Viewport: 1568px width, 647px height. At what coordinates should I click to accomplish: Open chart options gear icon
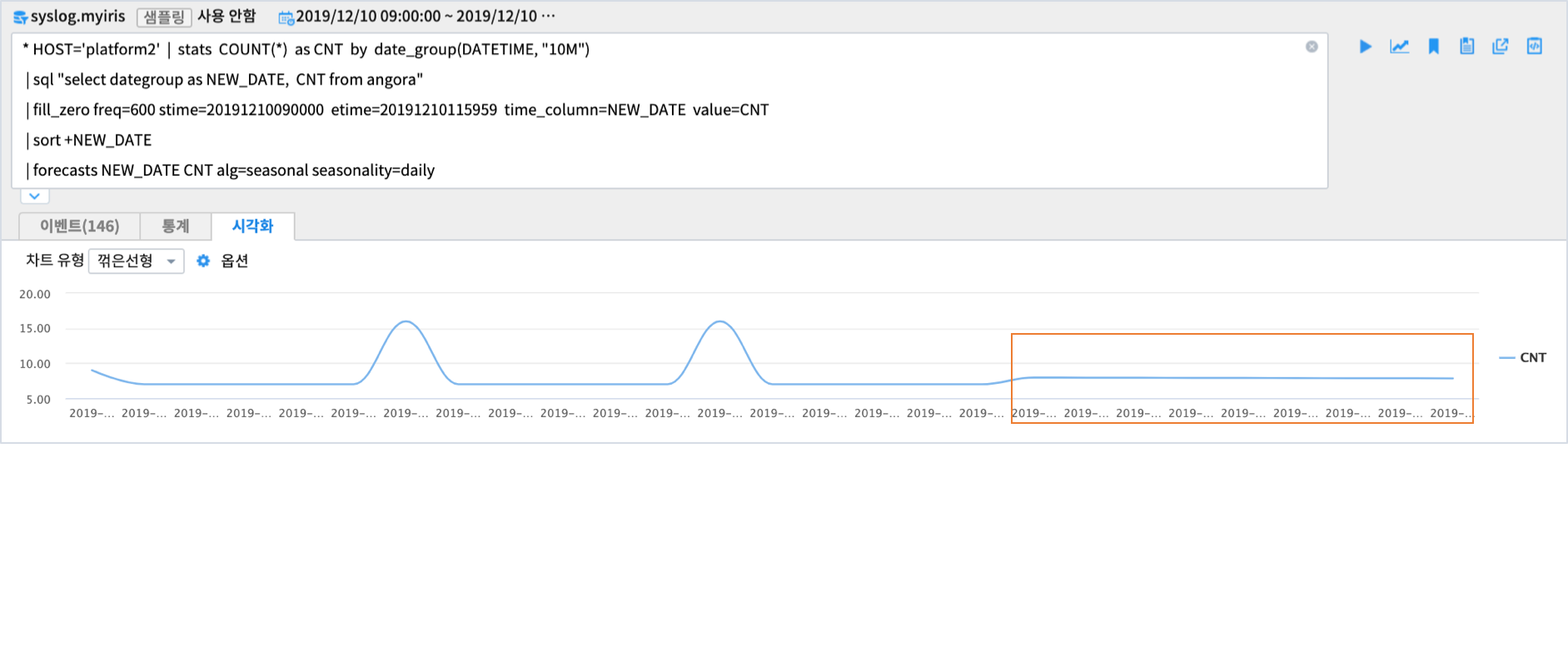[x=203, y=261]
